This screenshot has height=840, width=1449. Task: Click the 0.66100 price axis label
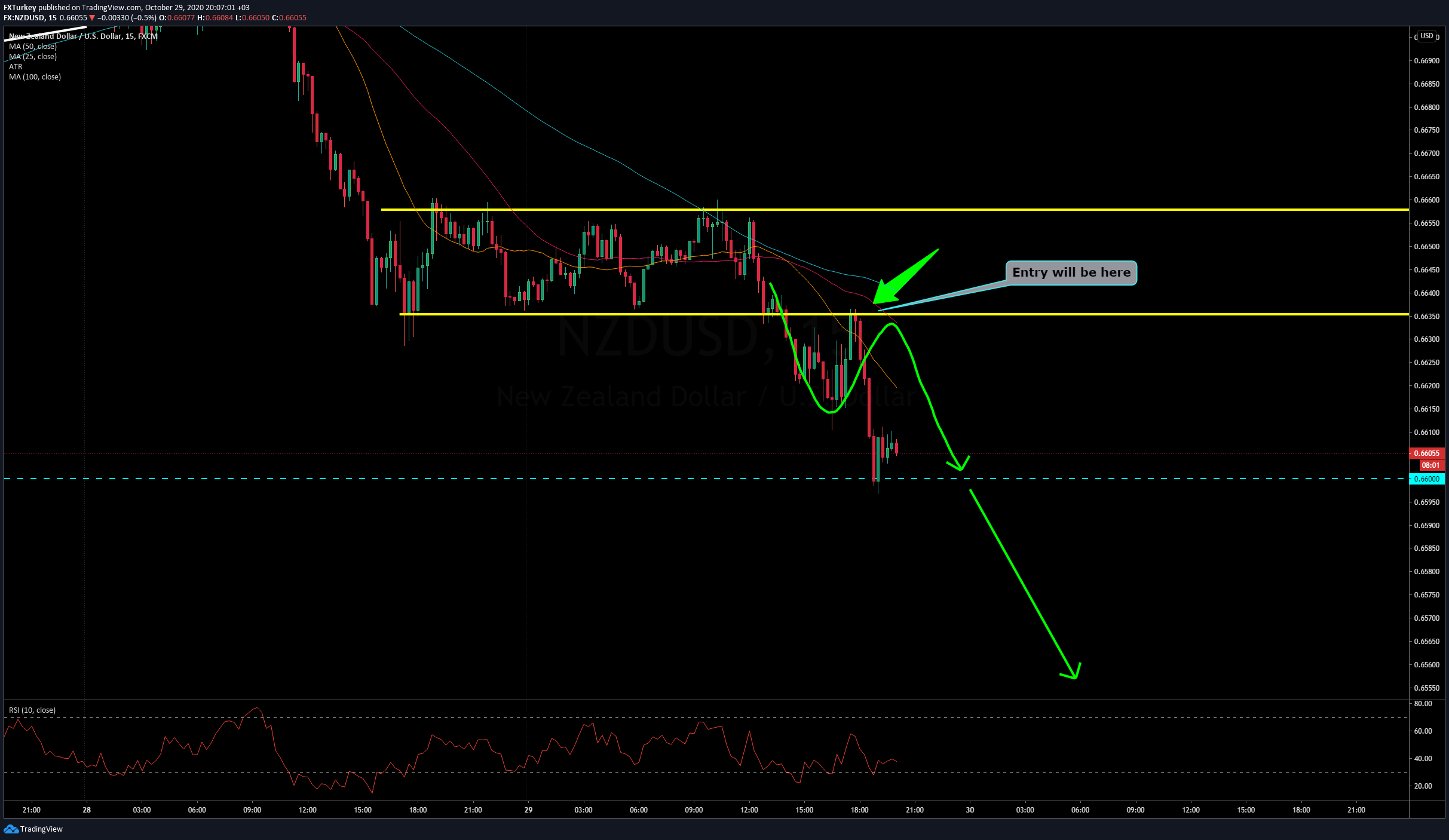tap(1426, 433)
